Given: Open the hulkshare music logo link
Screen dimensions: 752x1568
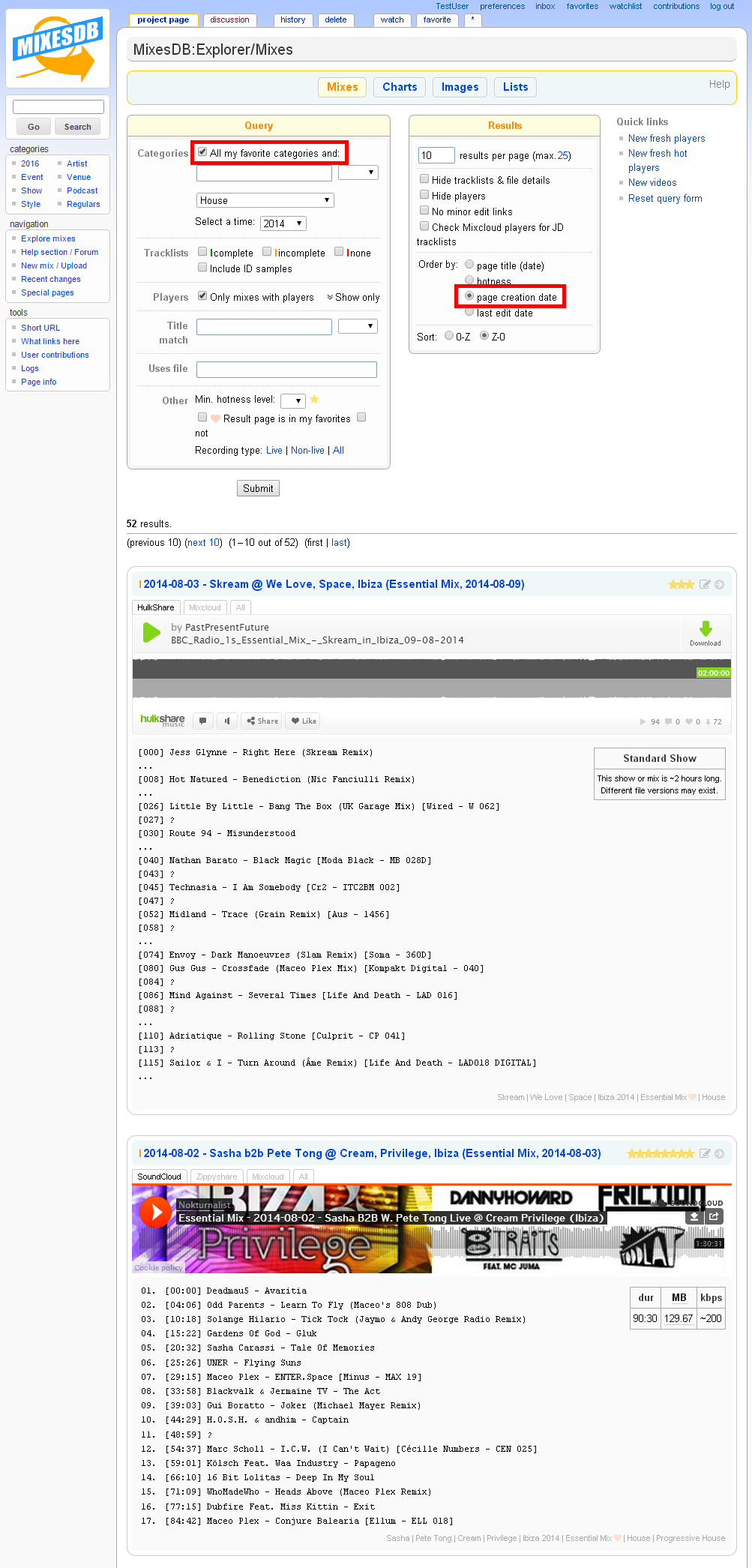Looking at the screenshot, I should pos(163,720).
